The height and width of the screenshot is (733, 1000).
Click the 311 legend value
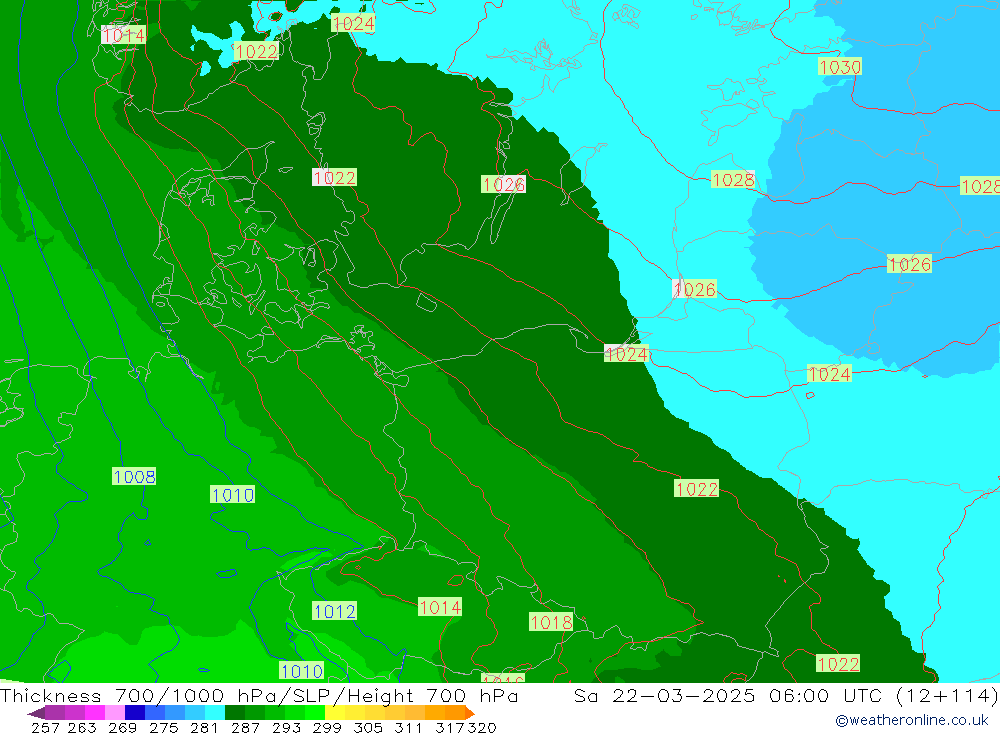coord(407,727)
